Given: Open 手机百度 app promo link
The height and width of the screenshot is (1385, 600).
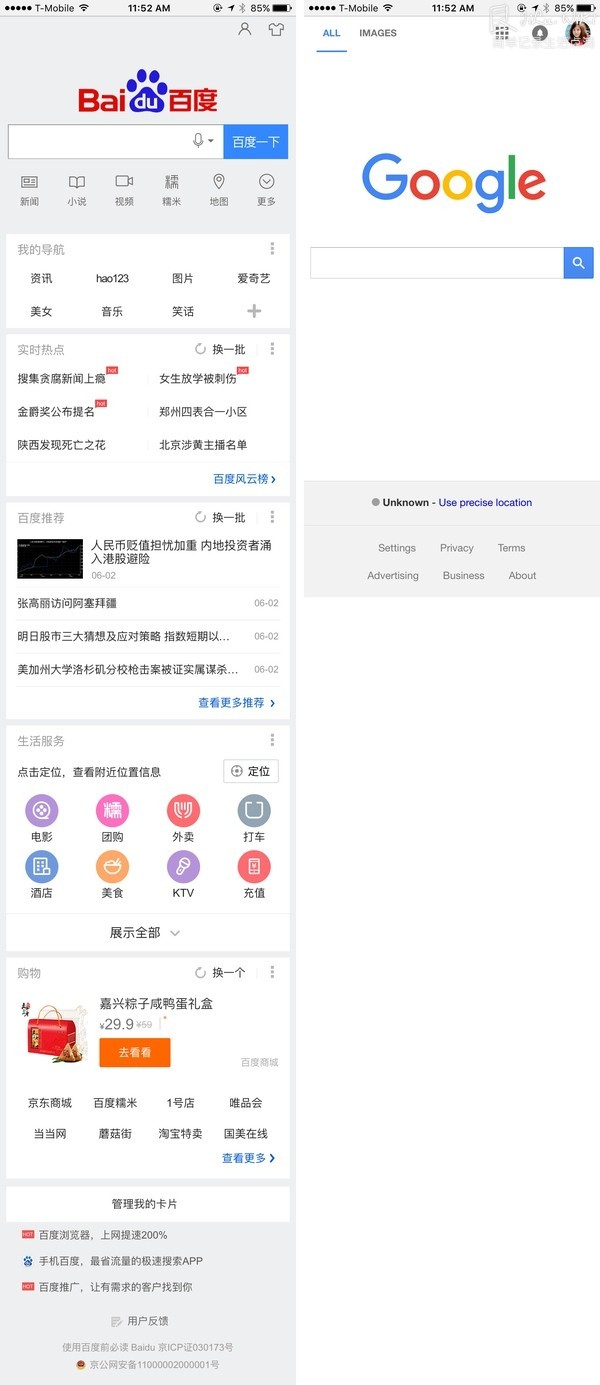Looking at the screenshot, I should coord(120,1261).
